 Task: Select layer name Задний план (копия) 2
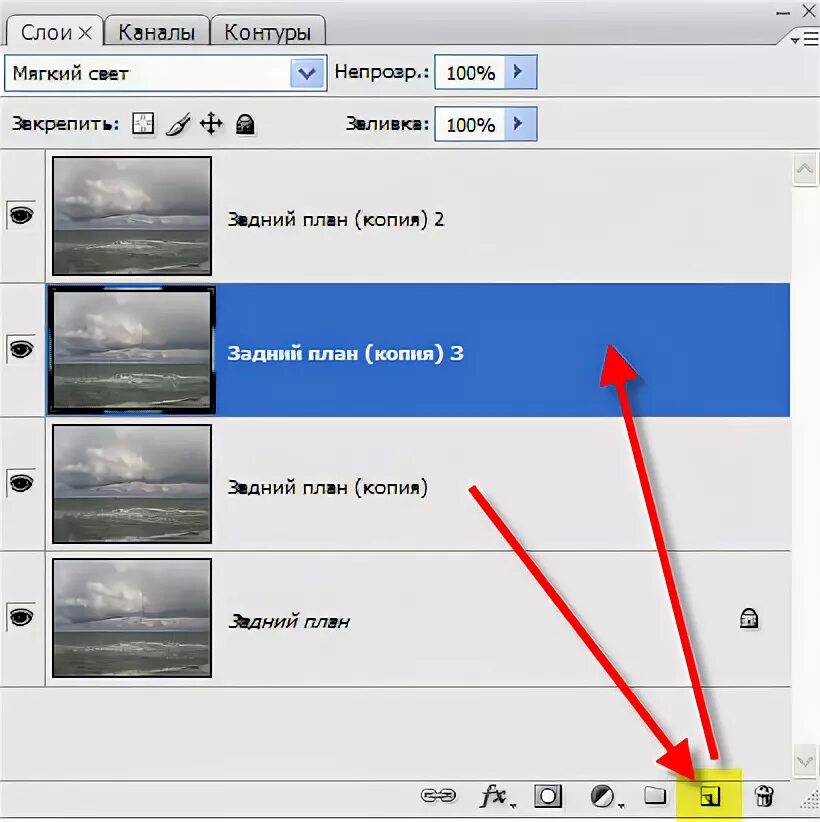336,219
